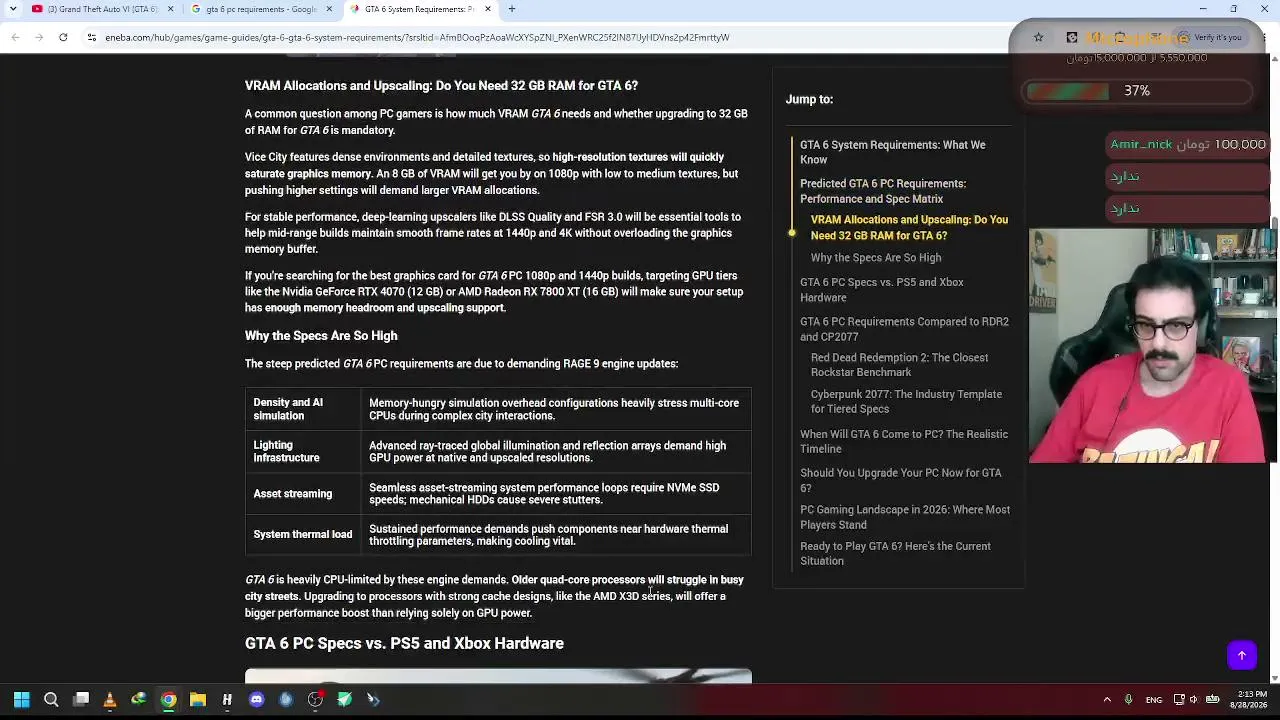This screenshot has width=1280, height=720.
Task: Open File Explorer from the taskbar
Action: coord(198,700)
